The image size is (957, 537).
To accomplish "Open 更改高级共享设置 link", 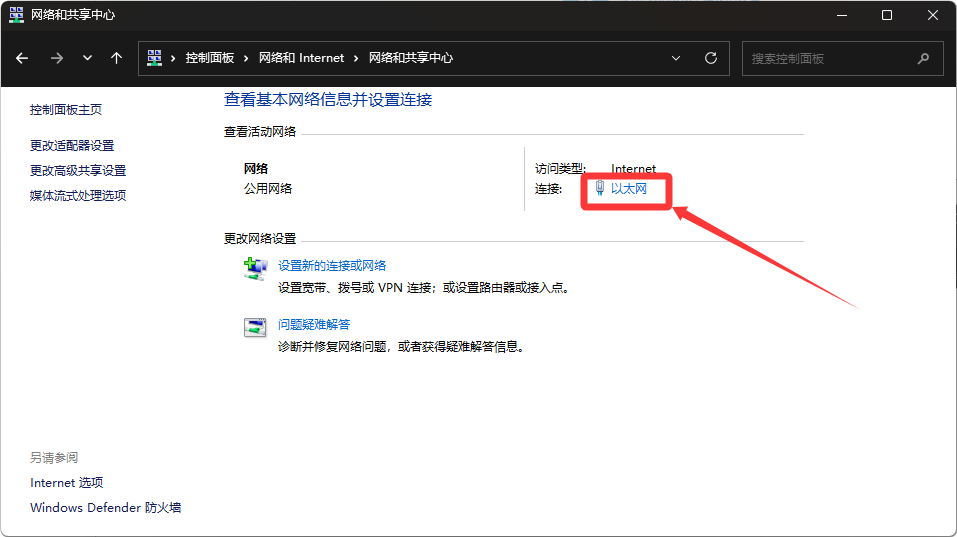I will tap(78, 171).
